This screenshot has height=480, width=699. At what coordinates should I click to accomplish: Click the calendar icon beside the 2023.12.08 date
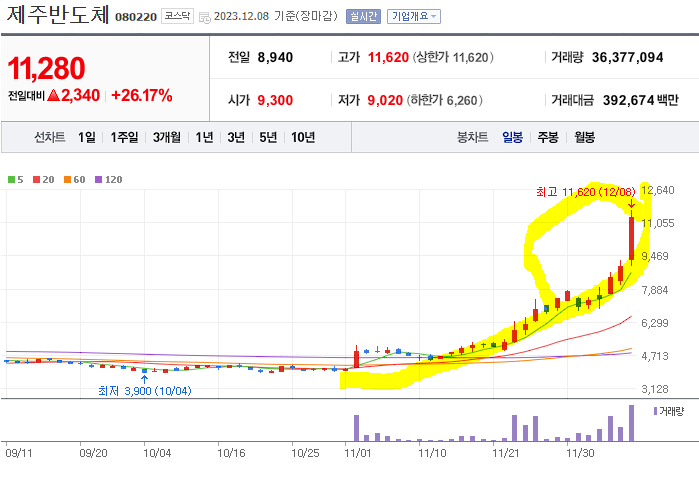pos(205,17)
